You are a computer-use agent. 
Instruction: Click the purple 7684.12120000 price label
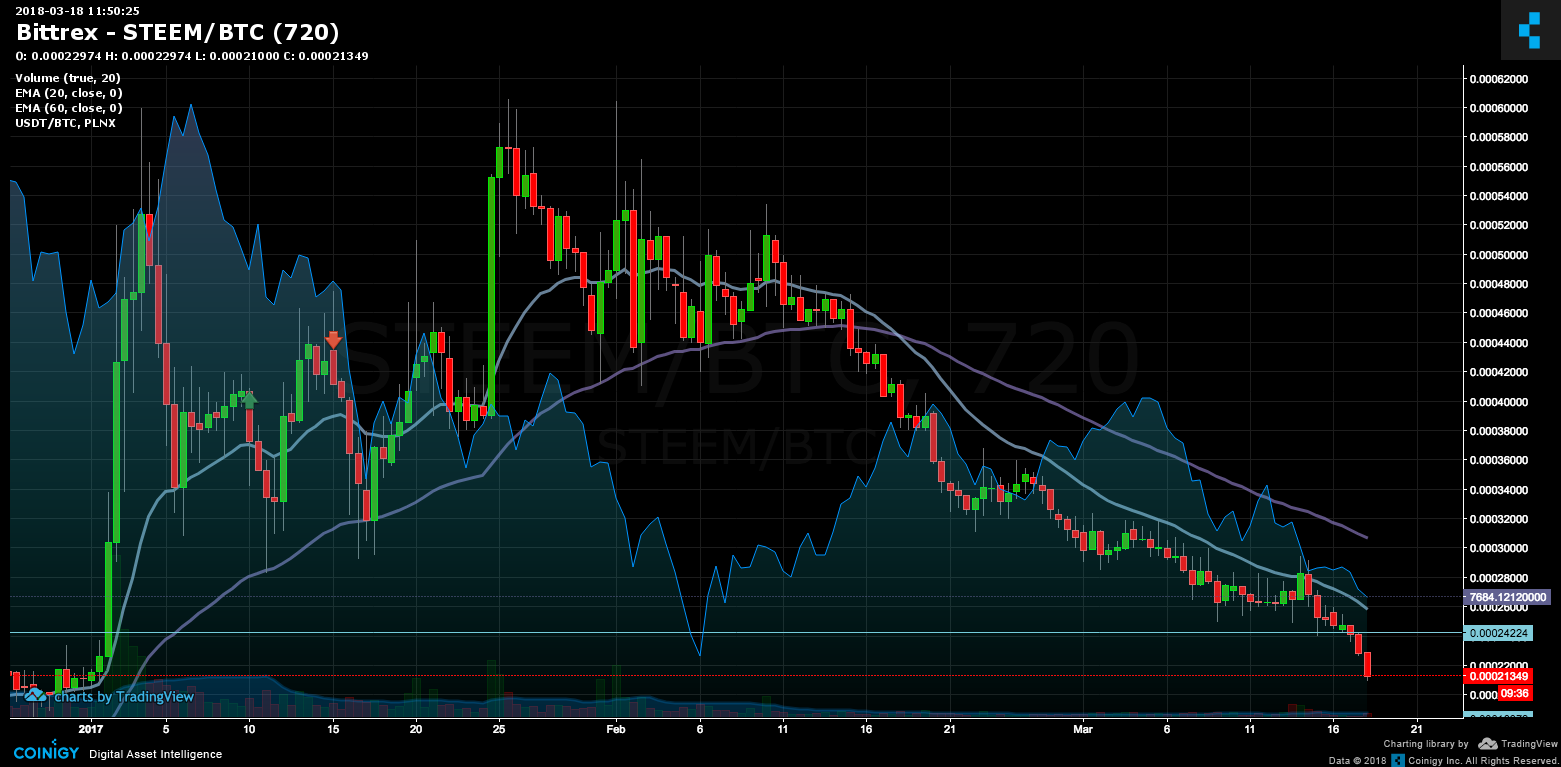pos(1508,597)
